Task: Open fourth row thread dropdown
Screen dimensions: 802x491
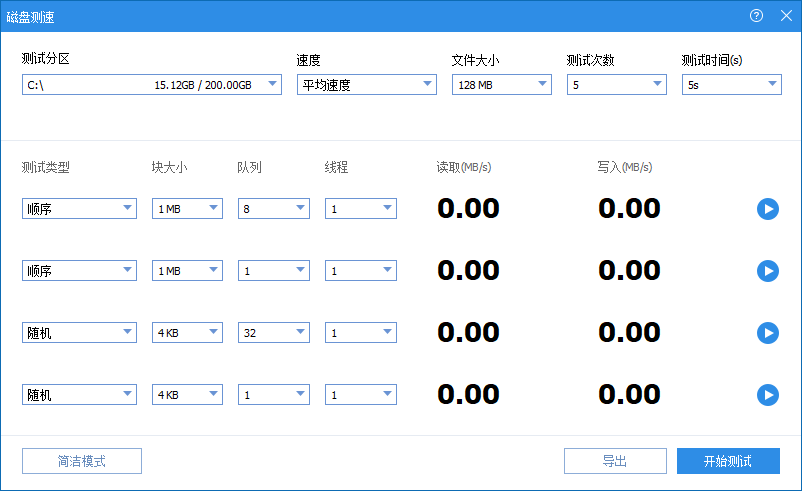Action: click(x=361, y=394)
